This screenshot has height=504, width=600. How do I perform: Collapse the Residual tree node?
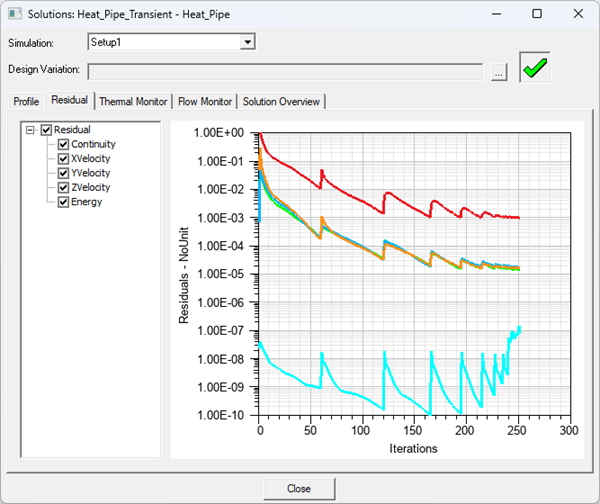(30, 130)
